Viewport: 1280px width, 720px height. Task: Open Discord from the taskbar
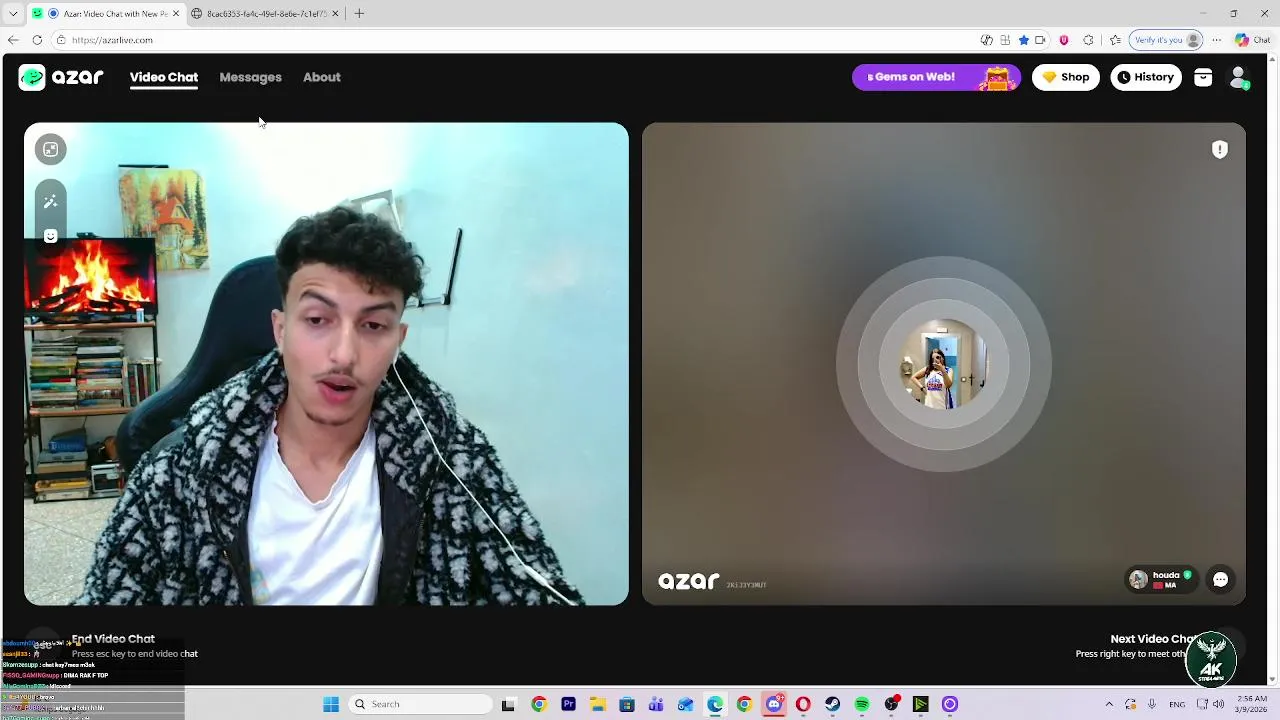coord(774,704)
